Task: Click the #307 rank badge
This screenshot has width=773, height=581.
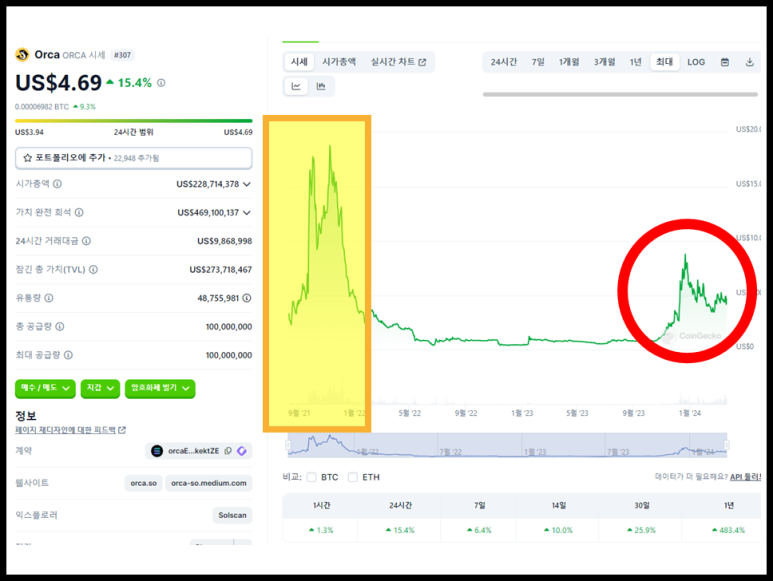Action: (122, 55)
